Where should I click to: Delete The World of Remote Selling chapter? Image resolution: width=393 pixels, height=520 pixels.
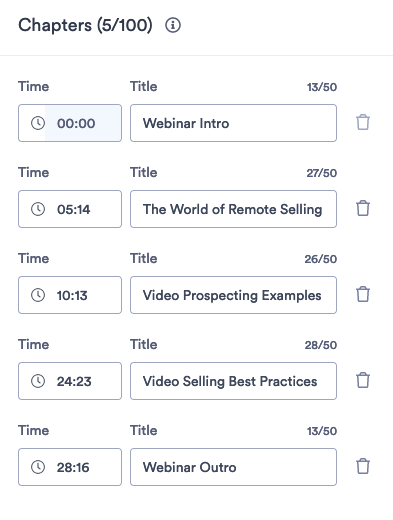point(363,208)
